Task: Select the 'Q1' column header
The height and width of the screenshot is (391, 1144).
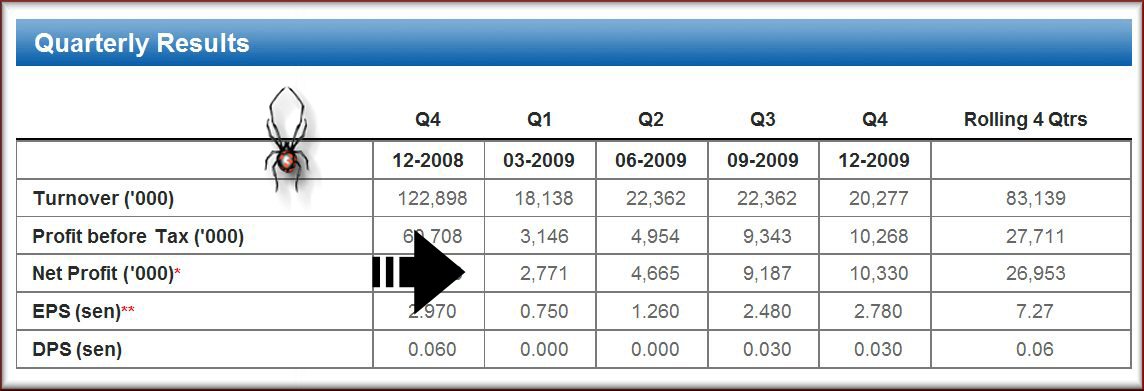Action: click(x=539, y=120)
